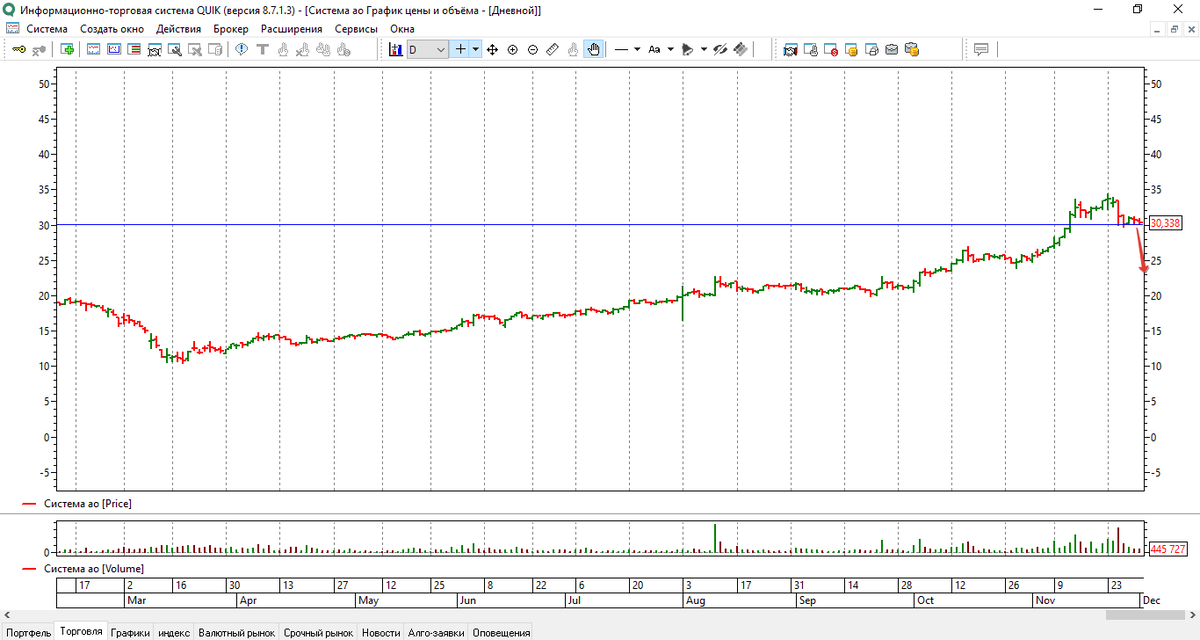The width and height of the screenshot is (1200, 640).
Task: Minimize the inner chart window
Action: pos(1156,29)
